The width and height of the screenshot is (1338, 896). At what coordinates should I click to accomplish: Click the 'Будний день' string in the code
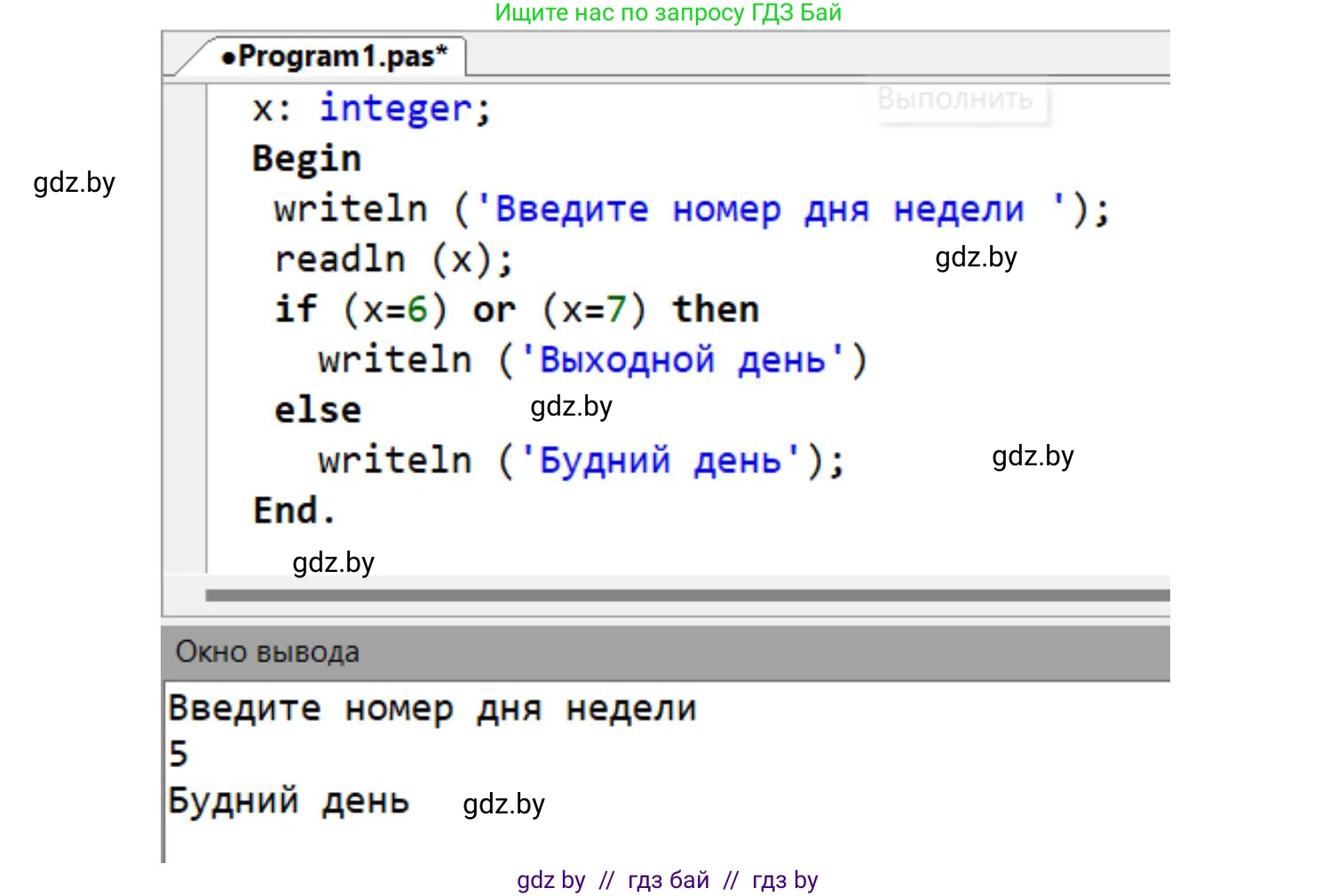(x=660, y=461)
